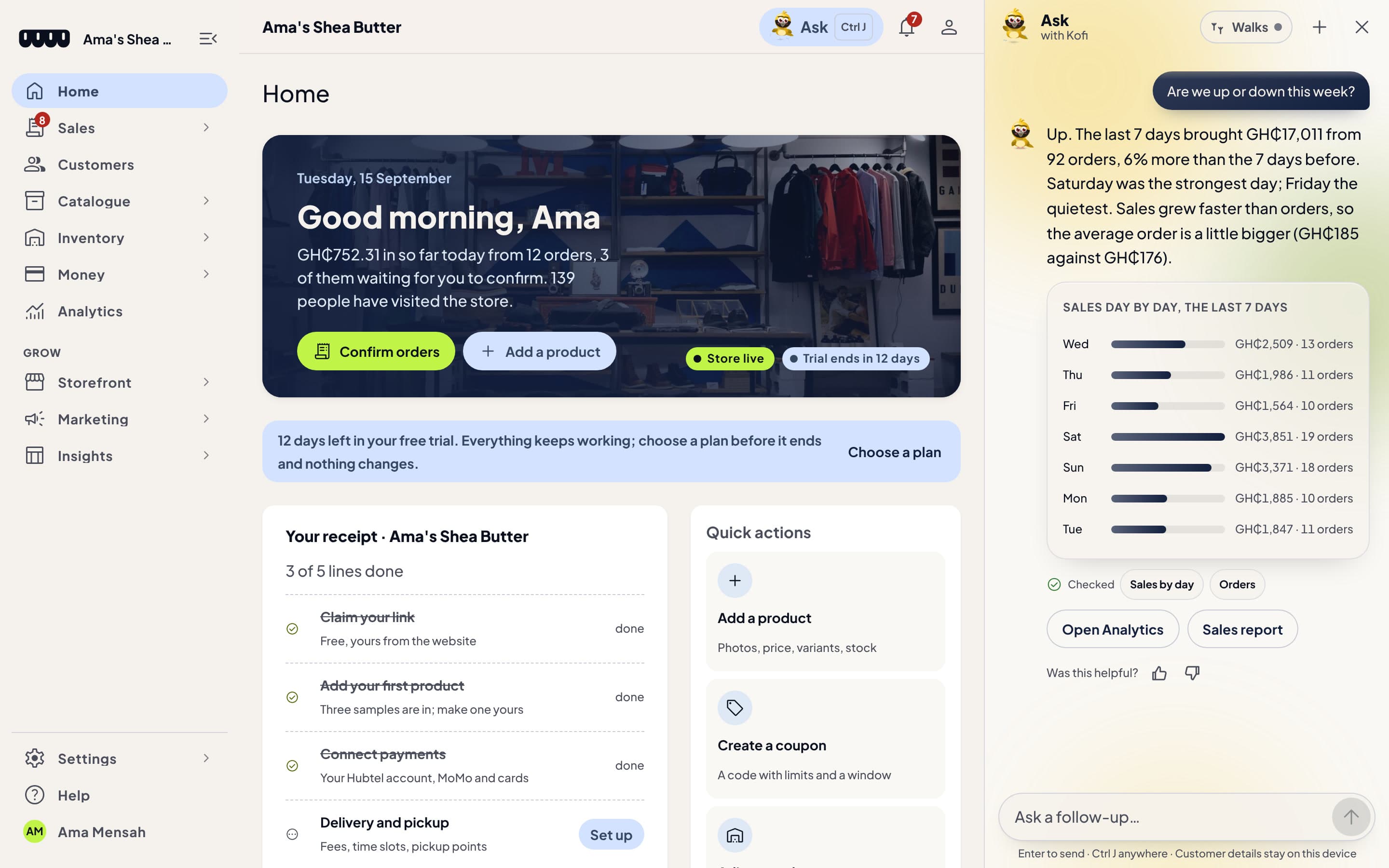This screenshot has width=1389, height=868.
Task: Close the Ask with Kofi panel
Action: (1362, 27)
